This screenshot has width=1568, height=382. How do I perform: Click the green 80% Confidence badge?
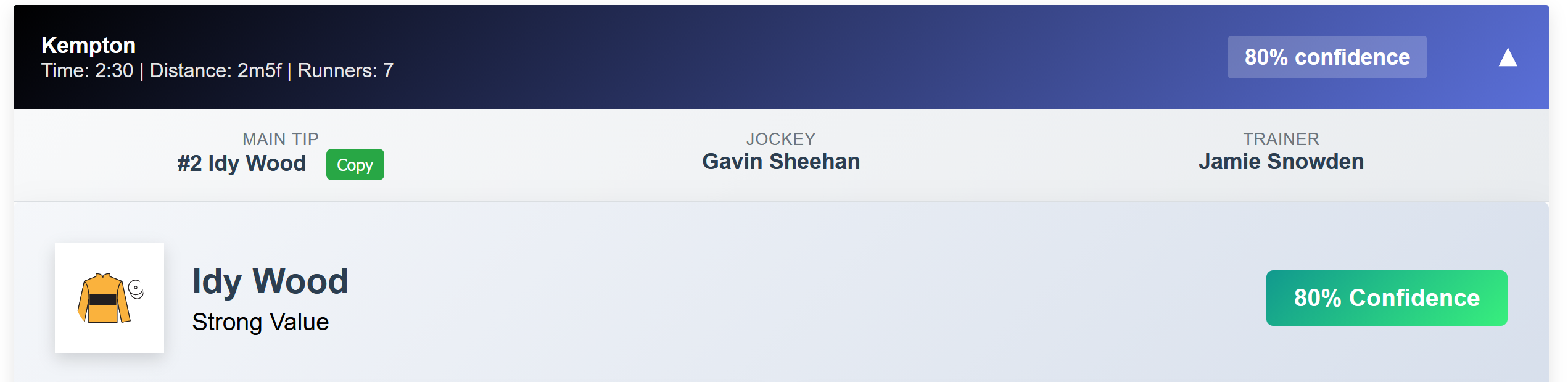coord(1386,298)
